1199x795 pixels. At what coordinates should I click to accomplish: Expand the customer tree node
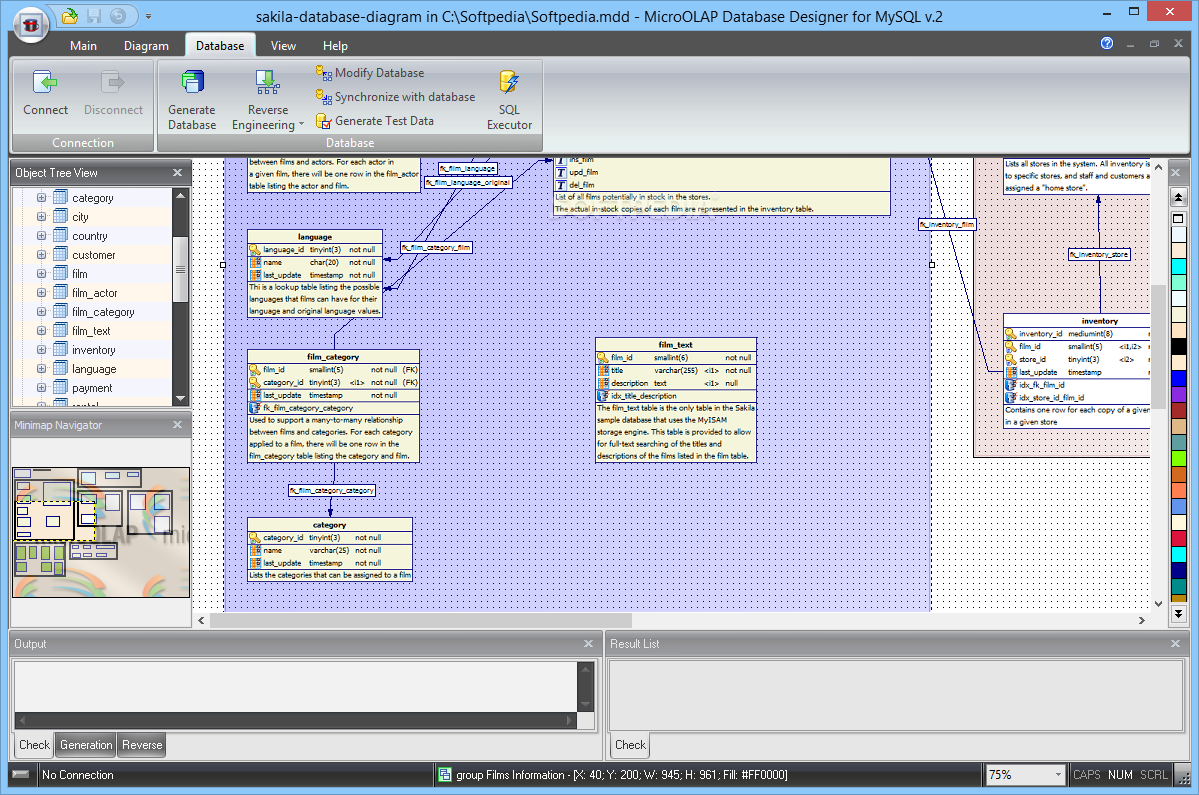41,255
